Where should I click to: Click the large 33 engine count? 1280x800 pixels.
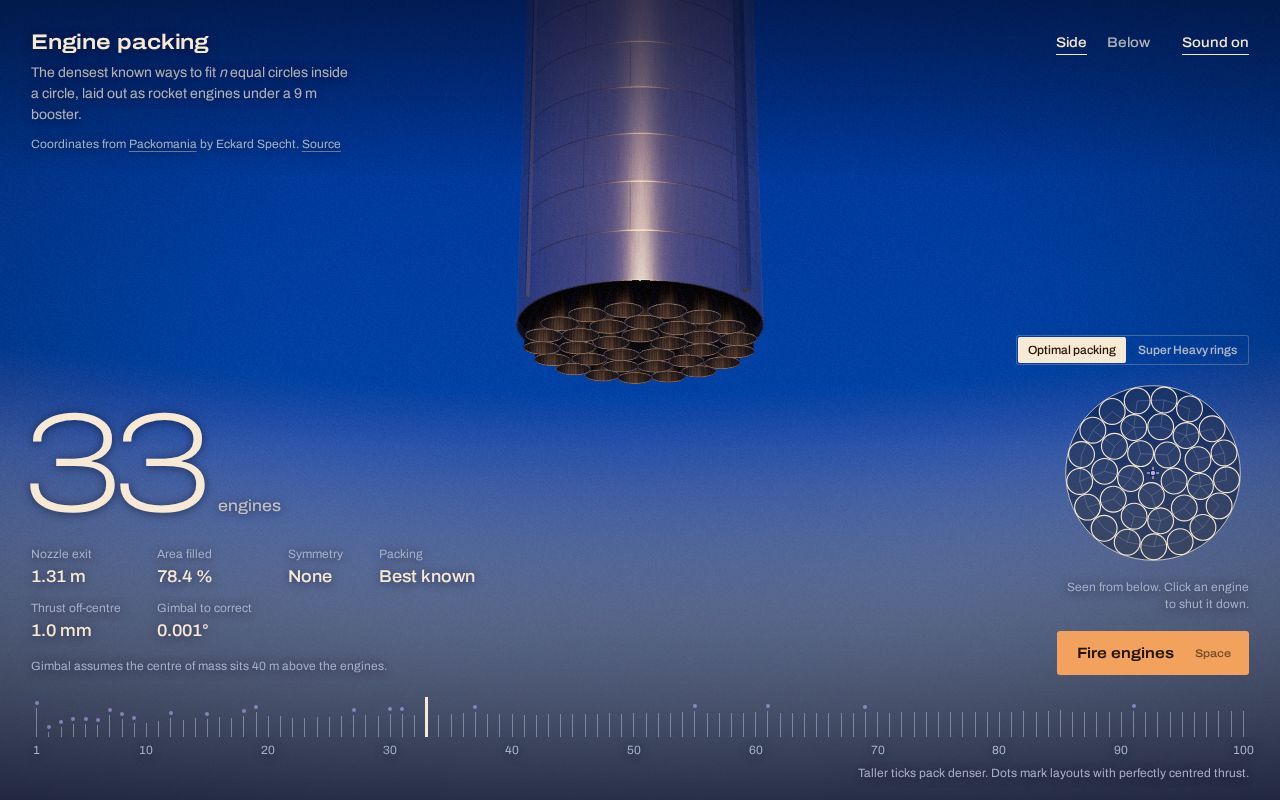(x=118, y=464)
